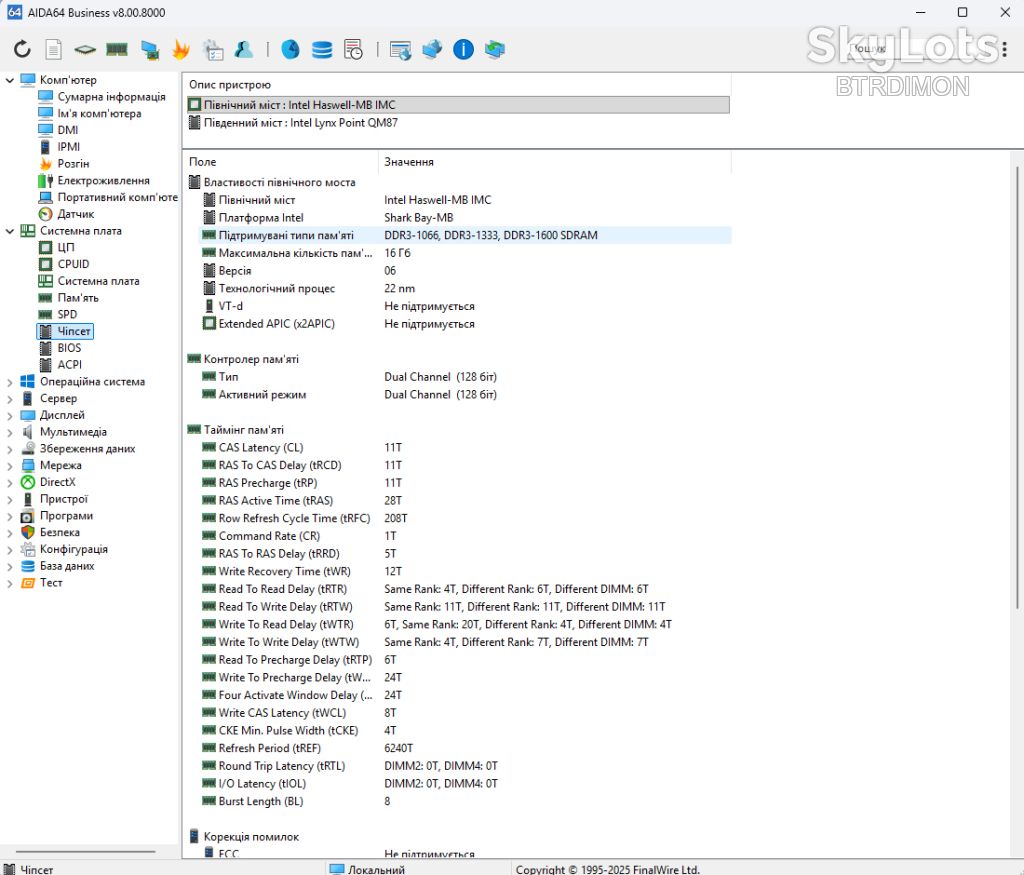Select Північний міст Intel Haswell-MB device row
The width and height of the screenshot is (1024, 875).
tap(458, 105)
